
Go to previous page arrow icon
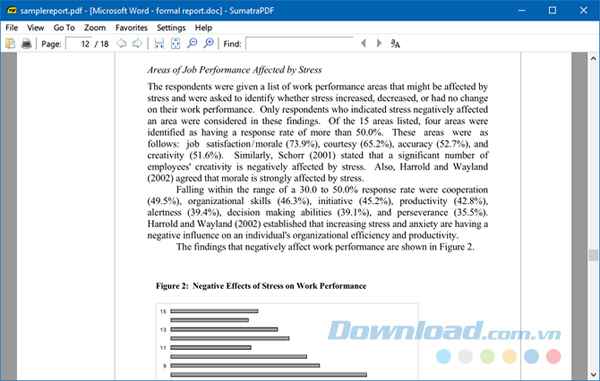click(122, 44)
